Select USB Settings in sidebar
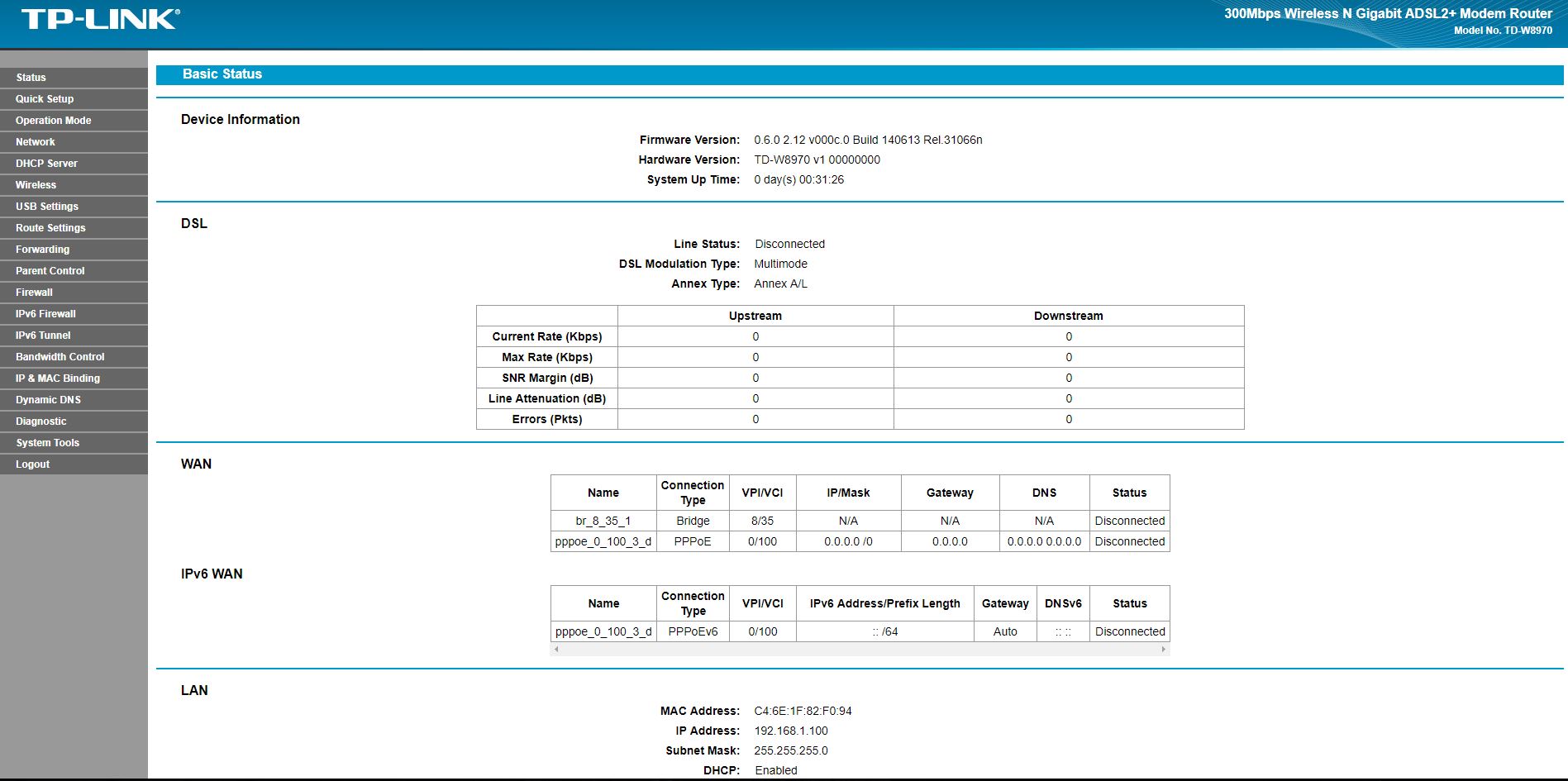Viewport: 1568px width, 781px height. coord(74,206)
